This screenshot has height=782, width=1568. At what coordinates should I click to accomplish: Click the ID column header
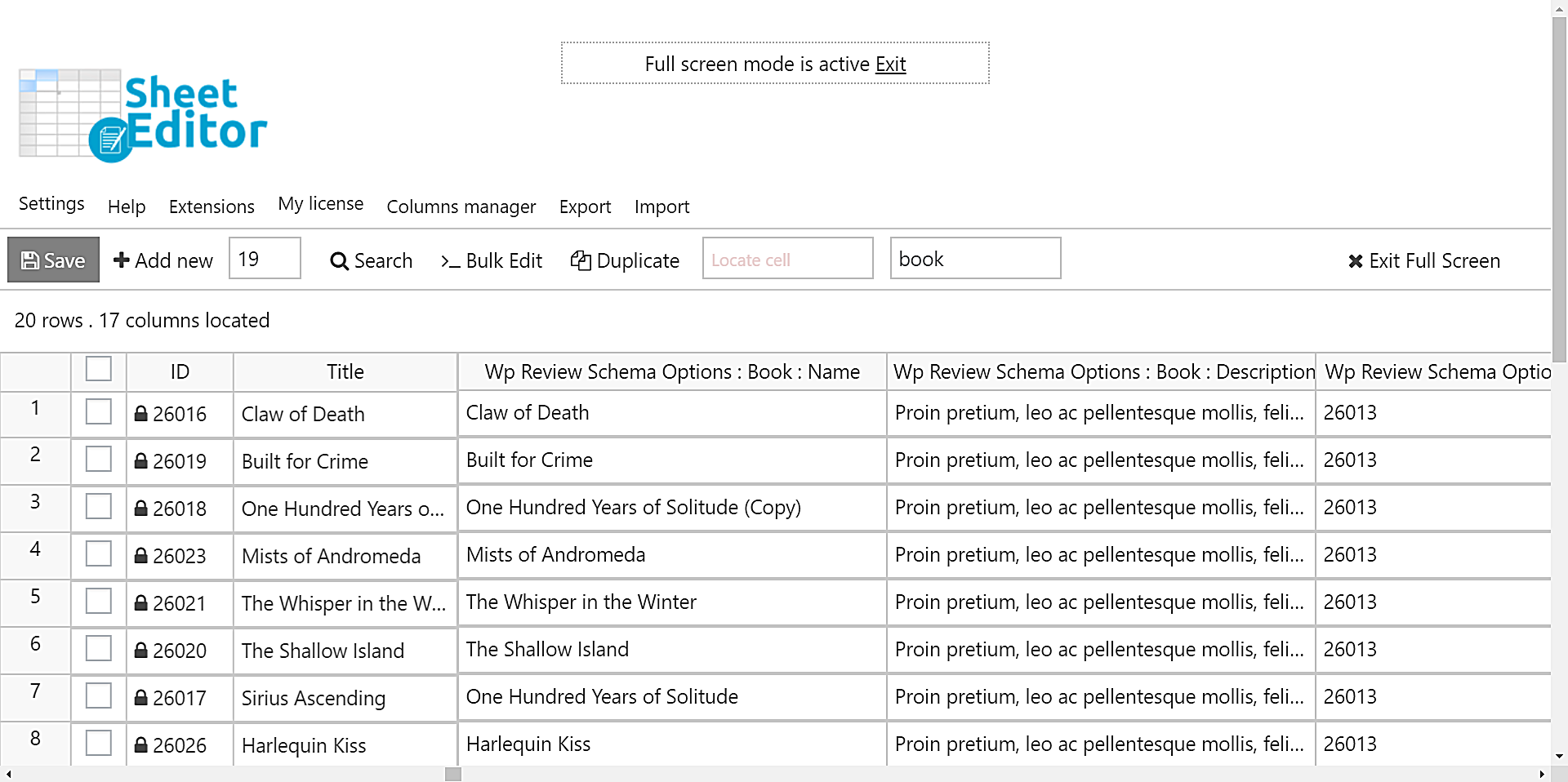click(180, 371)
